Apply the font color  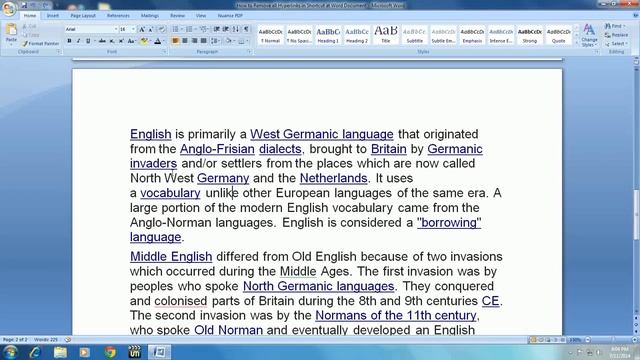point(158,41)
